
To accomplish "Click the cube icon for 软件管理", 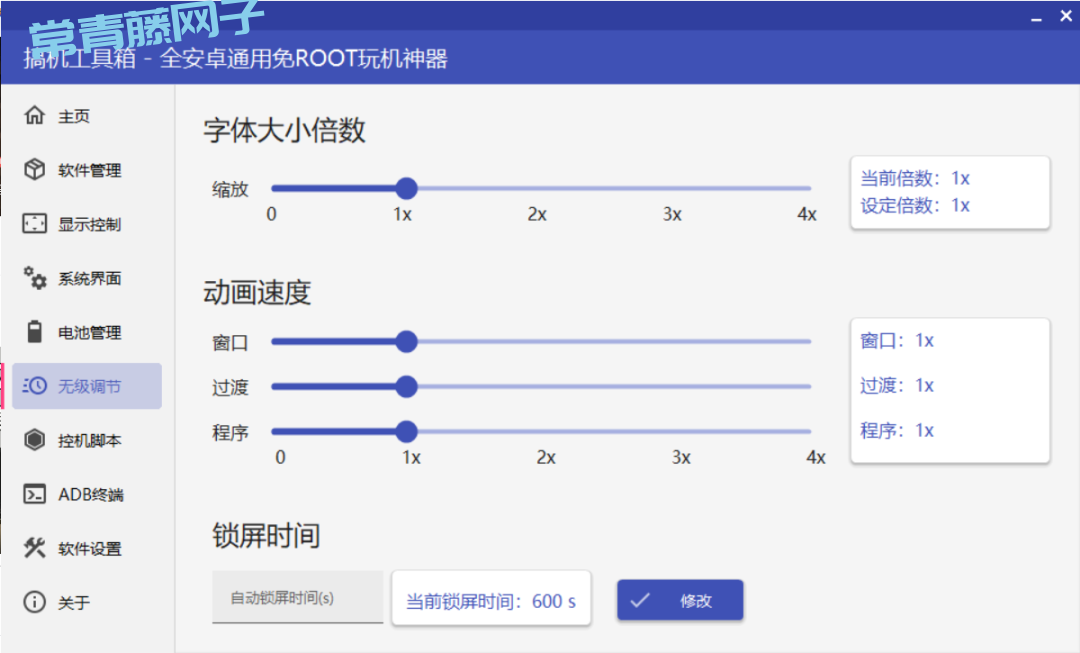I will (x=35, y=170).
